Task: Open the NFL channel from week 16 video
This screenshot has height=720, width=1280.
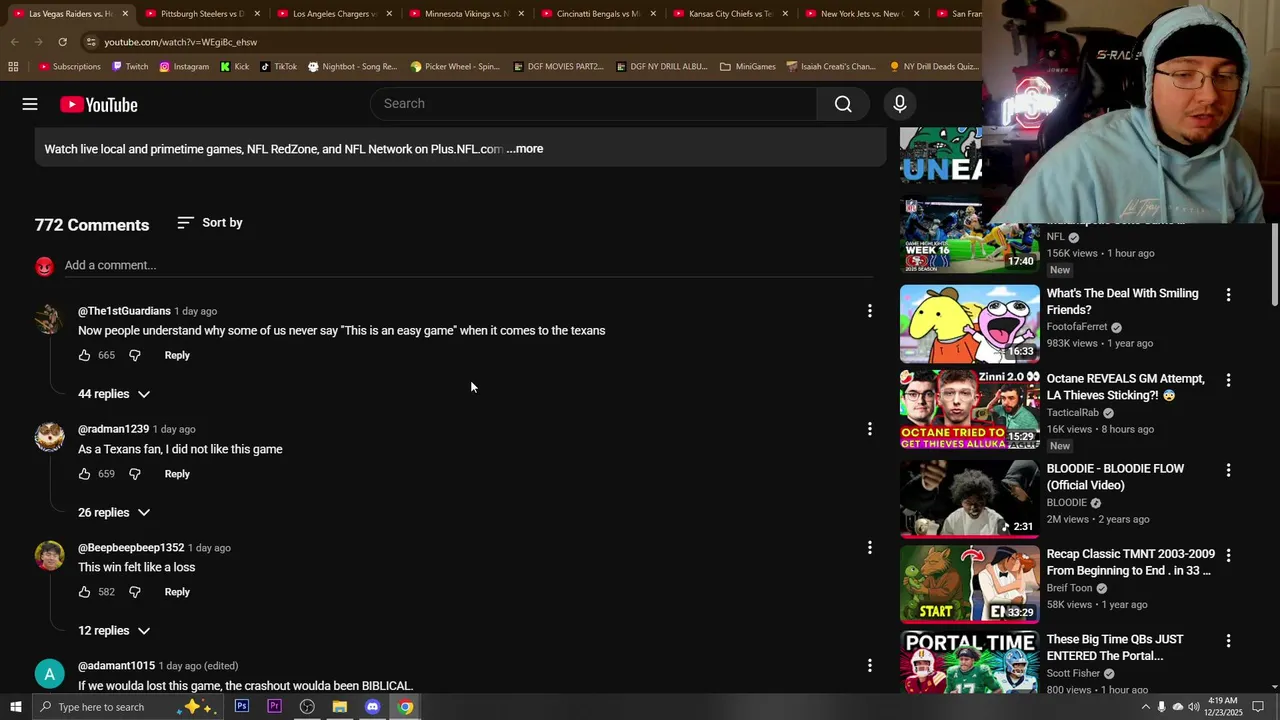Action: pos(1056,238)
